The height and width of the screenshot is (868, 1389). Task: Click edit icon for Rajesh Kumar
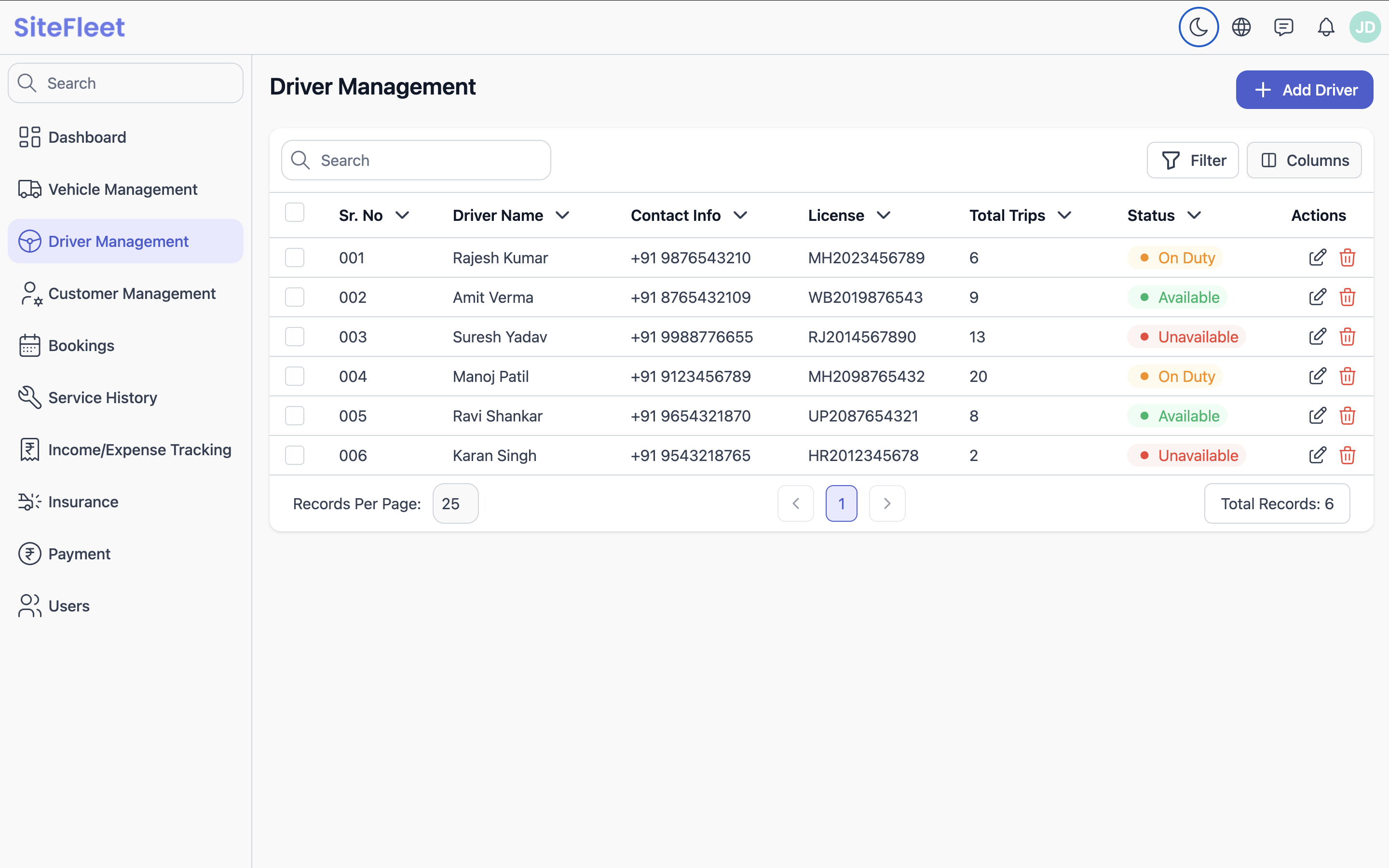(1317, 258)
